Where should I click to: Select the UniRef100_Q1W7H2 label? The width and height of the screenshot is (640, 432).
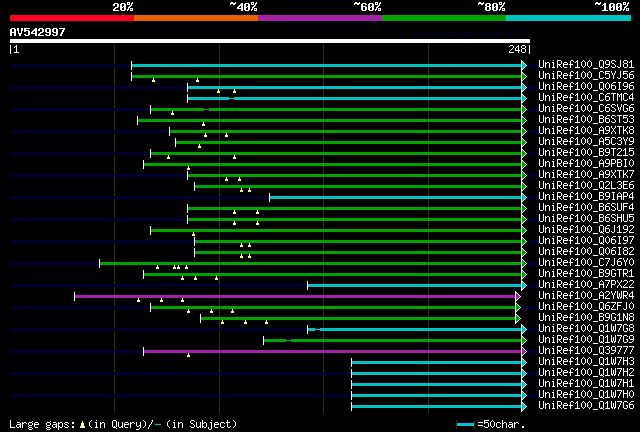(x=586, y=373)
